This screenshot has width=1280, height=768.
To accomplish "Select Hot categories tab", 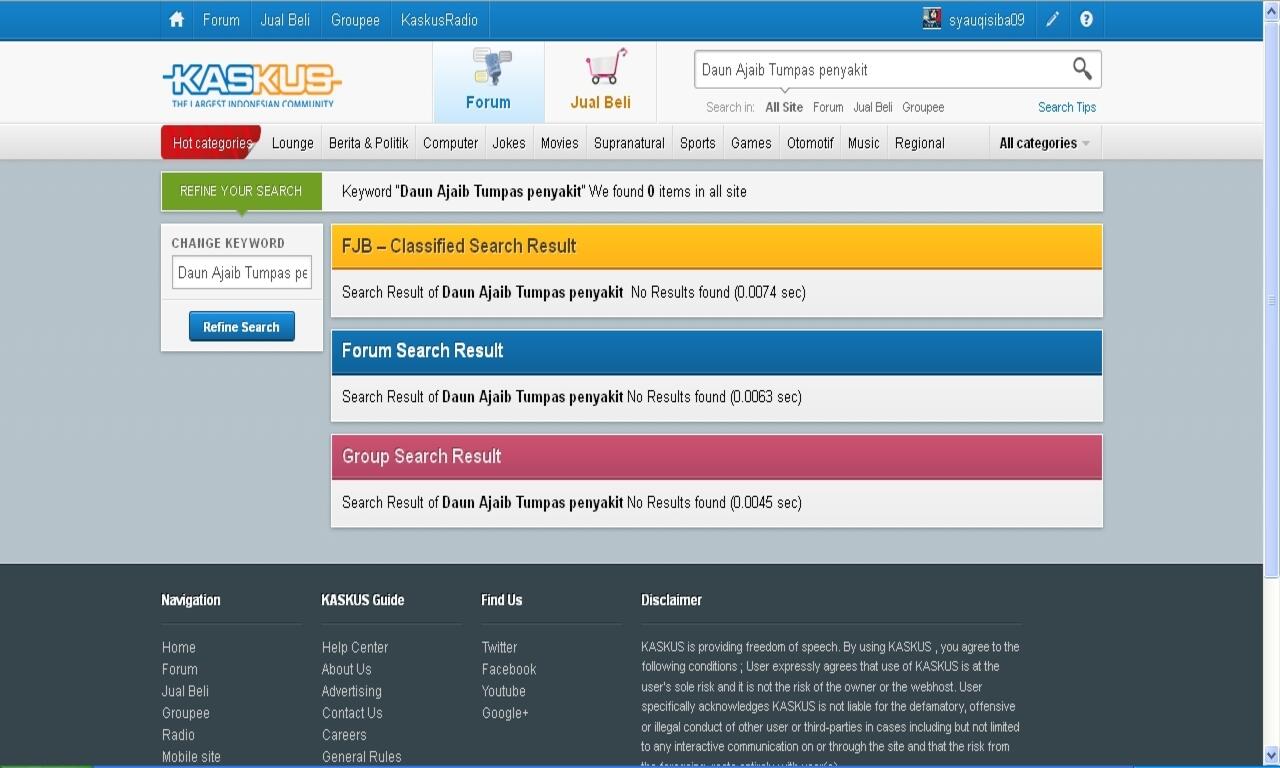I will click(x=212, y=143).
